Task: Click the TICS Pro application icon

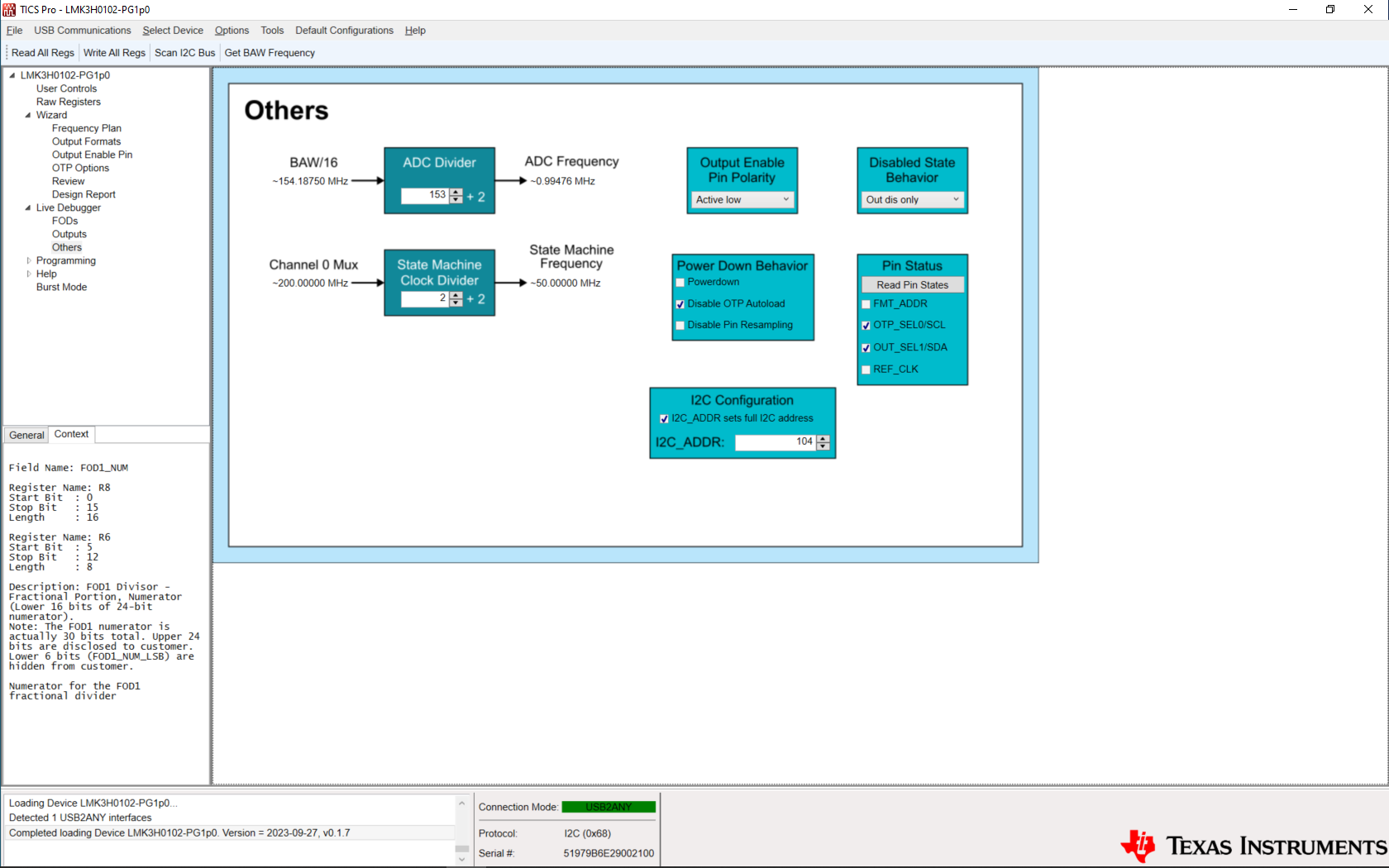Action: (x=9, y=9)
